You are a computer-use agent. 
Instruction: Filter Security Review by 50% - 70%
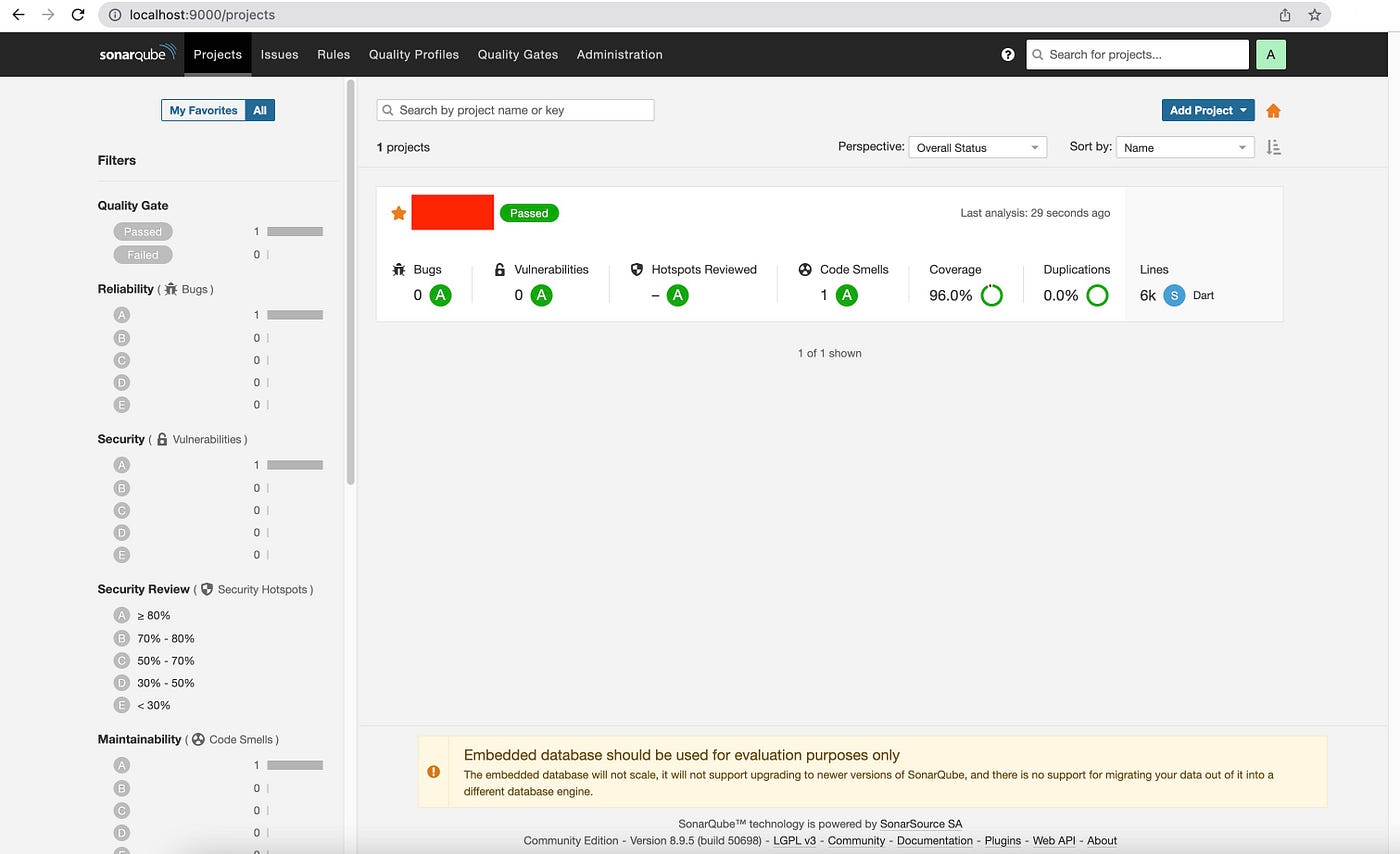pyautogui.click(x=155, y=661)
